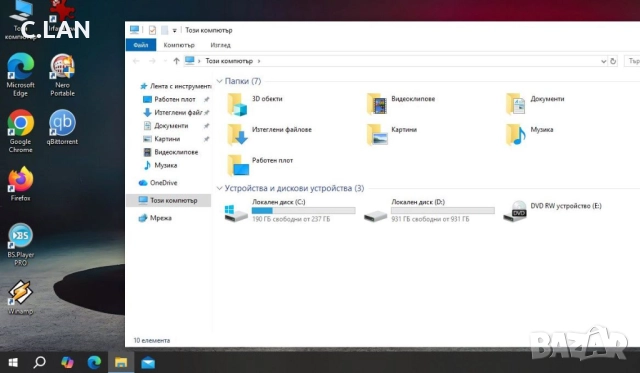Open the Customize Quick Access Toolbar dropdown

click(174, 31)
